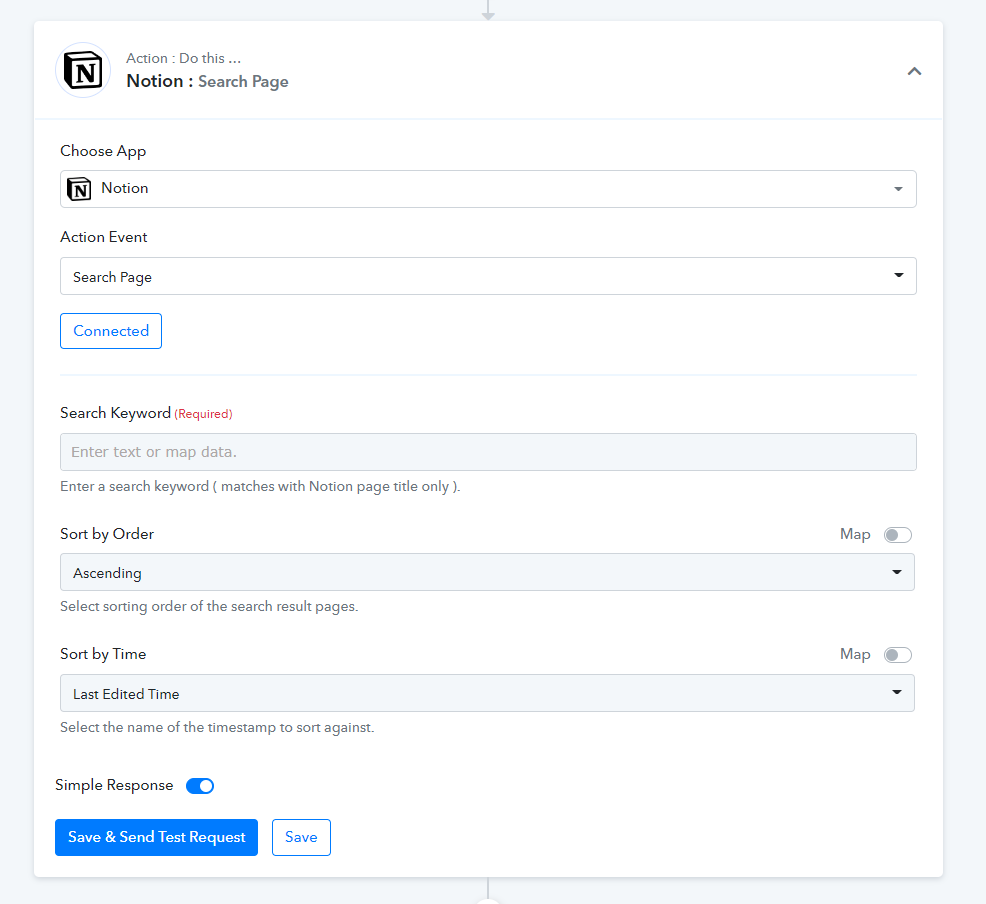This screenshot has width=986, height=904.
Task: Click the 'Sort by Order' label
Action: click(107, 534)
